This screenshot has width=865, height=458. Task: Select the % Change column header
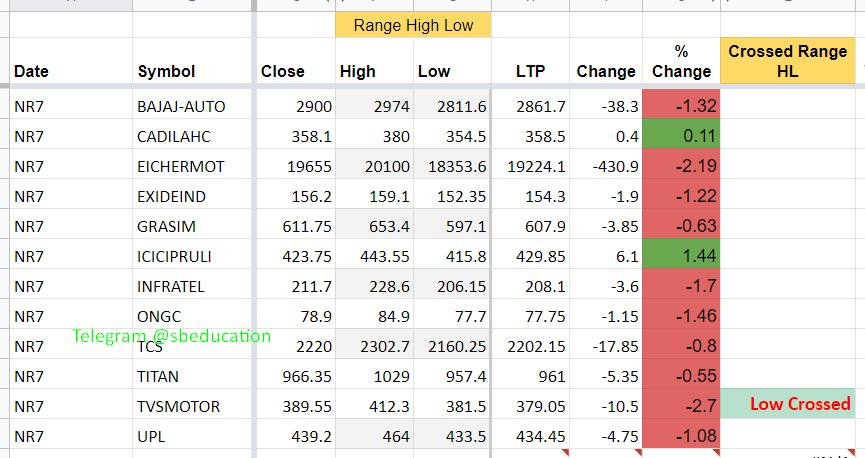click(x=681, y=61)
